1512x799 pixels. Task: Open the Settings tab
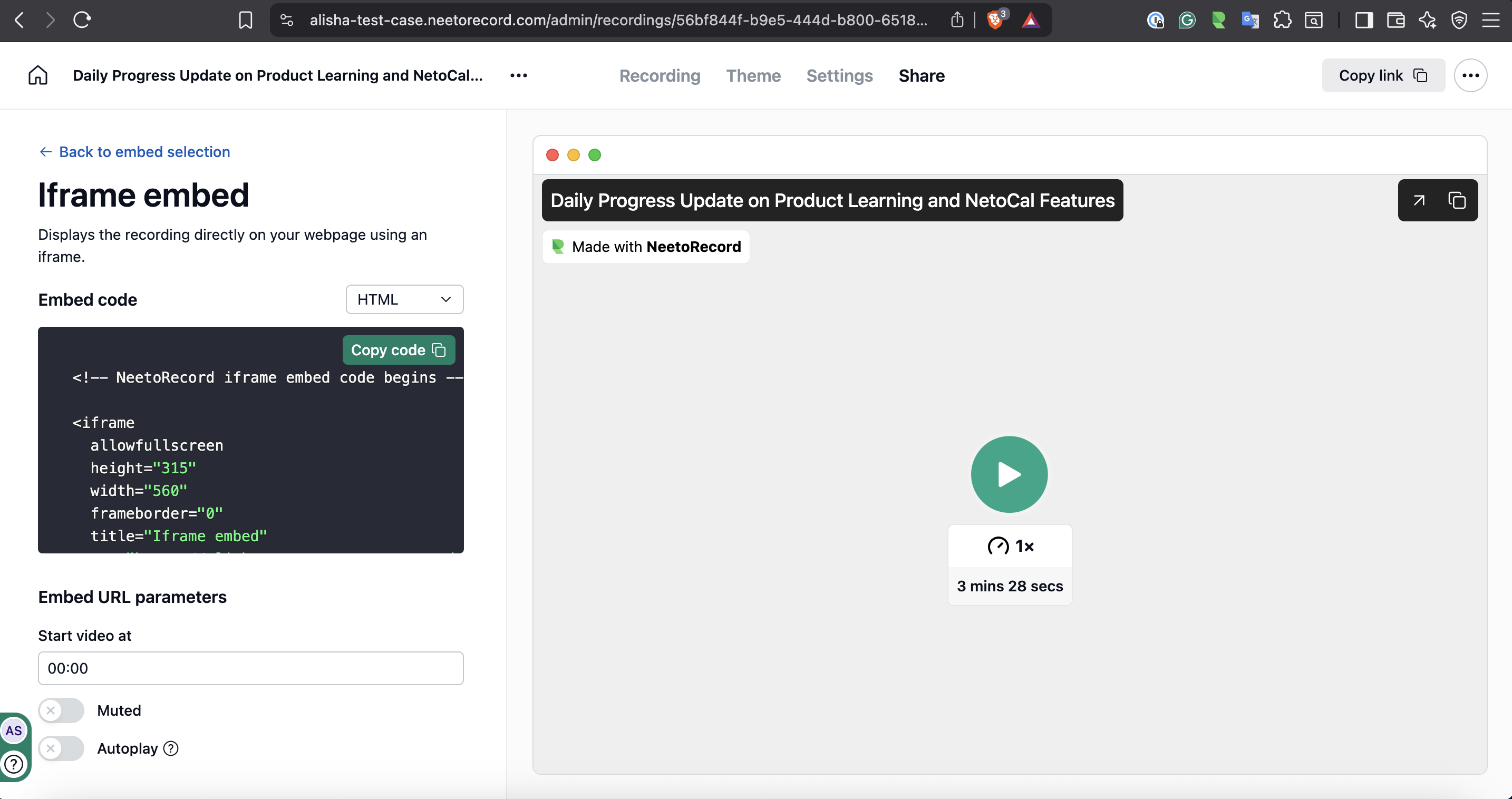(x=839, y=75)
